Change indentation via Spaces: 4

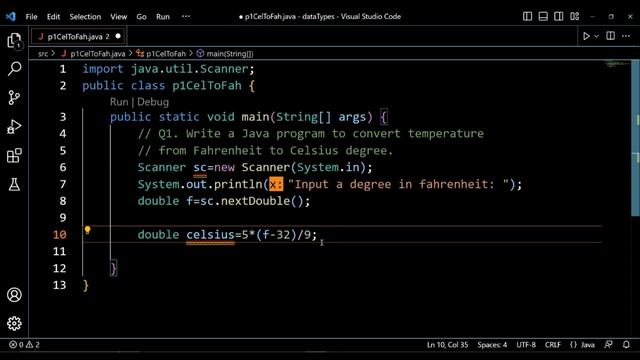(492, 344)
